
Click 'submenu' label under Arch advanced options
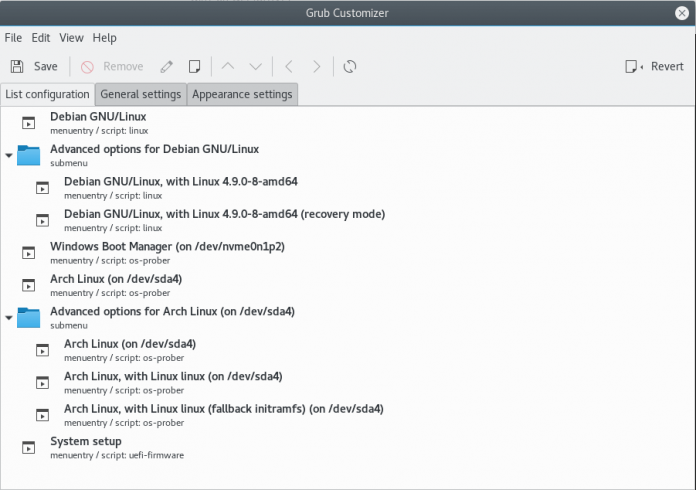[x=69, y=326]
